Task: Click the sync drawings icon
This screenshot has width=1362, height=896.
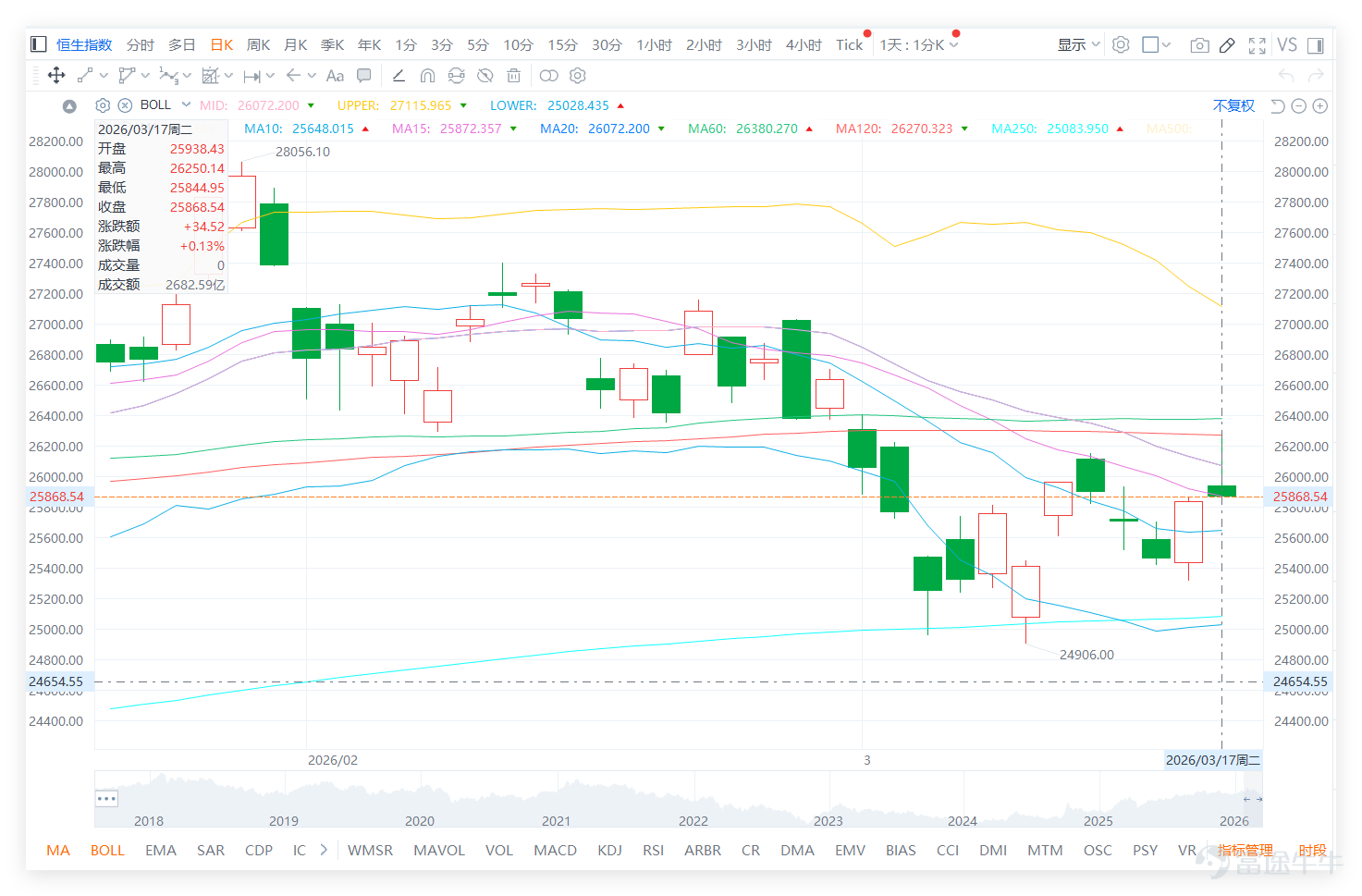Action: 457,76
